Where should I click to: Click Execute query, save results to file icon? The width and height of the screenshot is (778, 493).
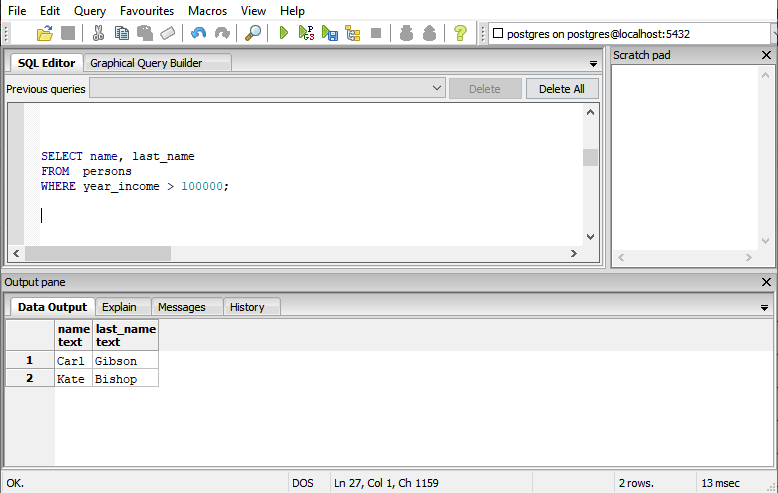329,33
